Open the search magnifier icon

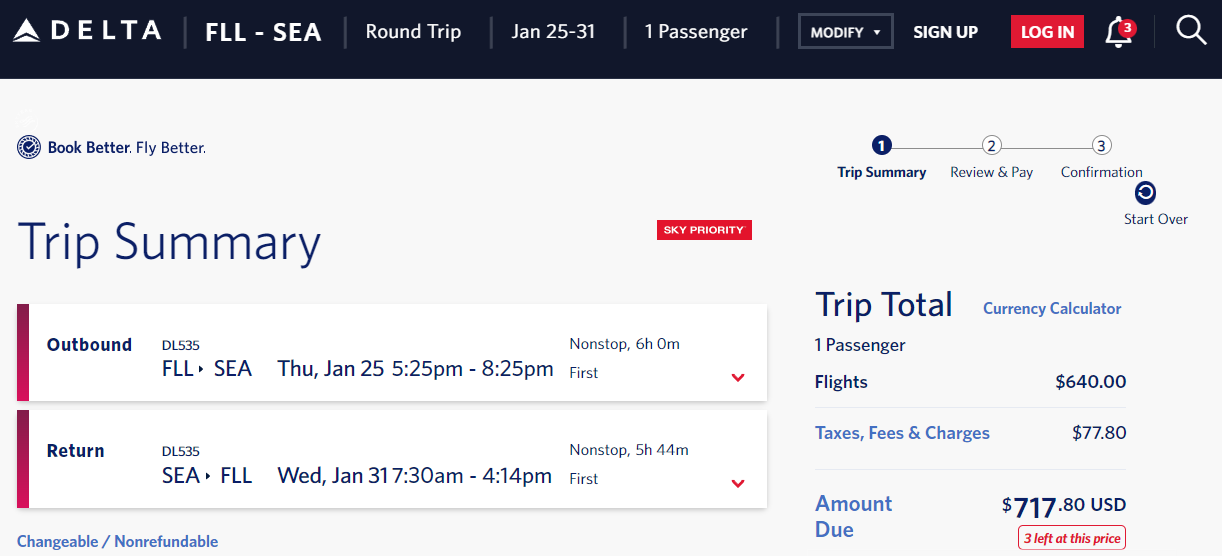tap(1191, 31)
